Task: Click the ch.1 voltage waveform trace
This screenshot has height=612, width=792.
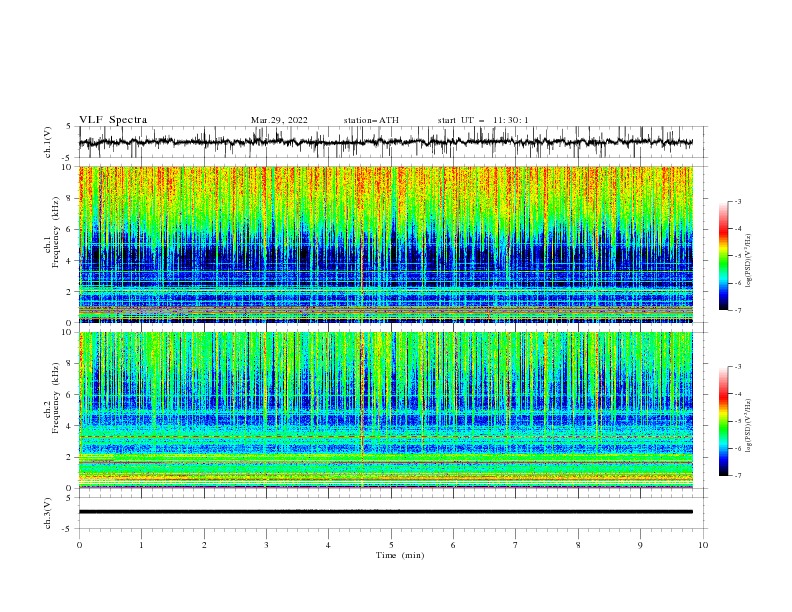Action: pos(385,142)
